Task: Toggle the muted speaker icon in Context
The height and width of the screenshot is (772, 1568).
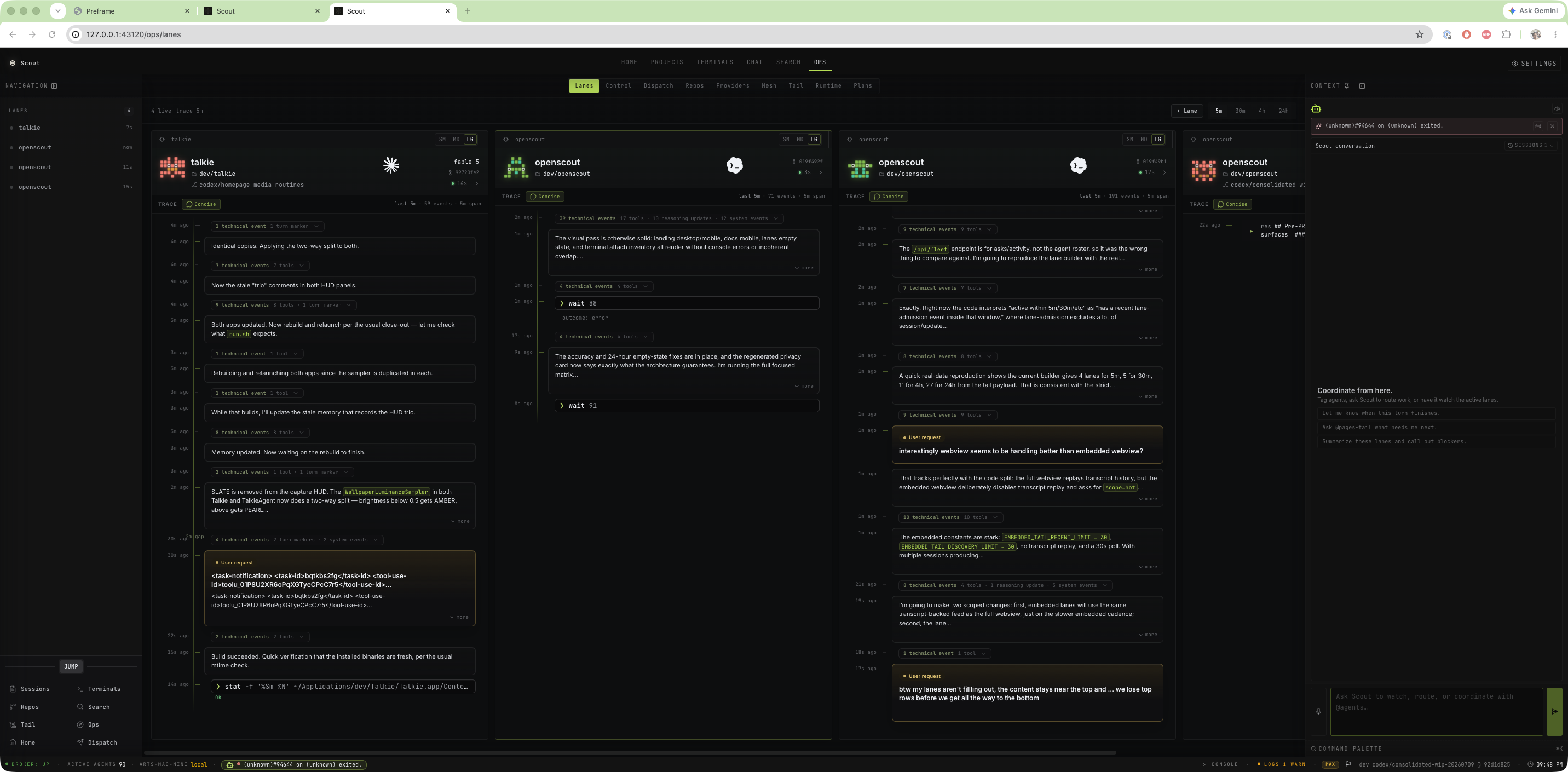Action: coord(1557,108)
